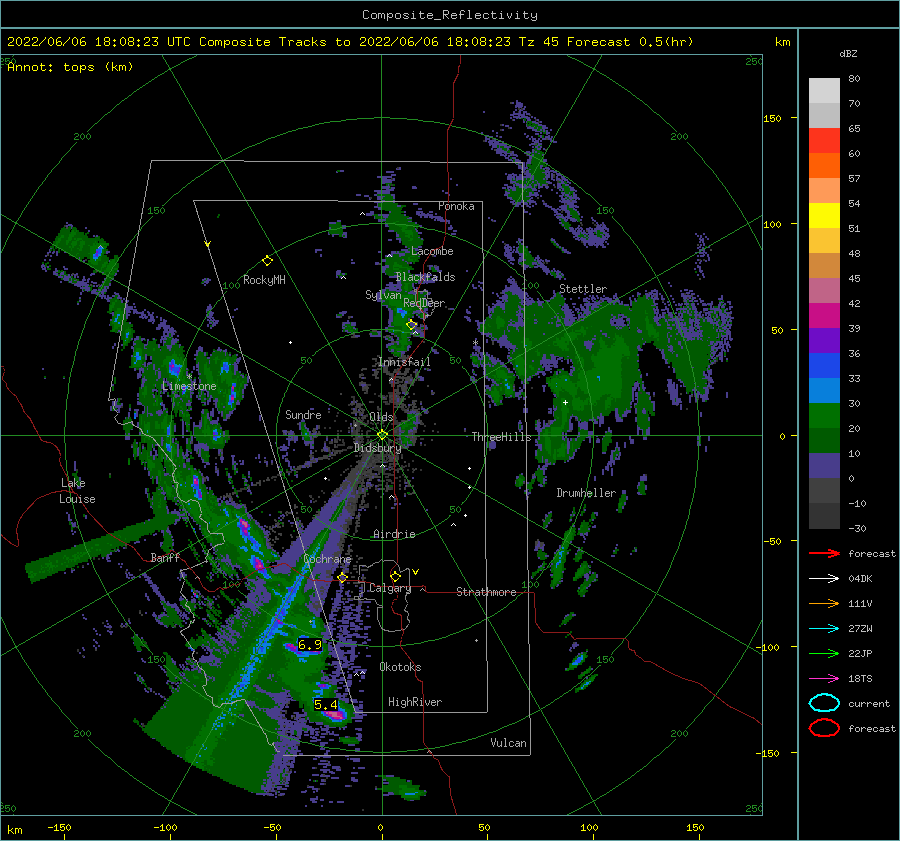Click the red 65 dBZ color swatch
Screen dimensions: 900x841
(x=824, y=141)
